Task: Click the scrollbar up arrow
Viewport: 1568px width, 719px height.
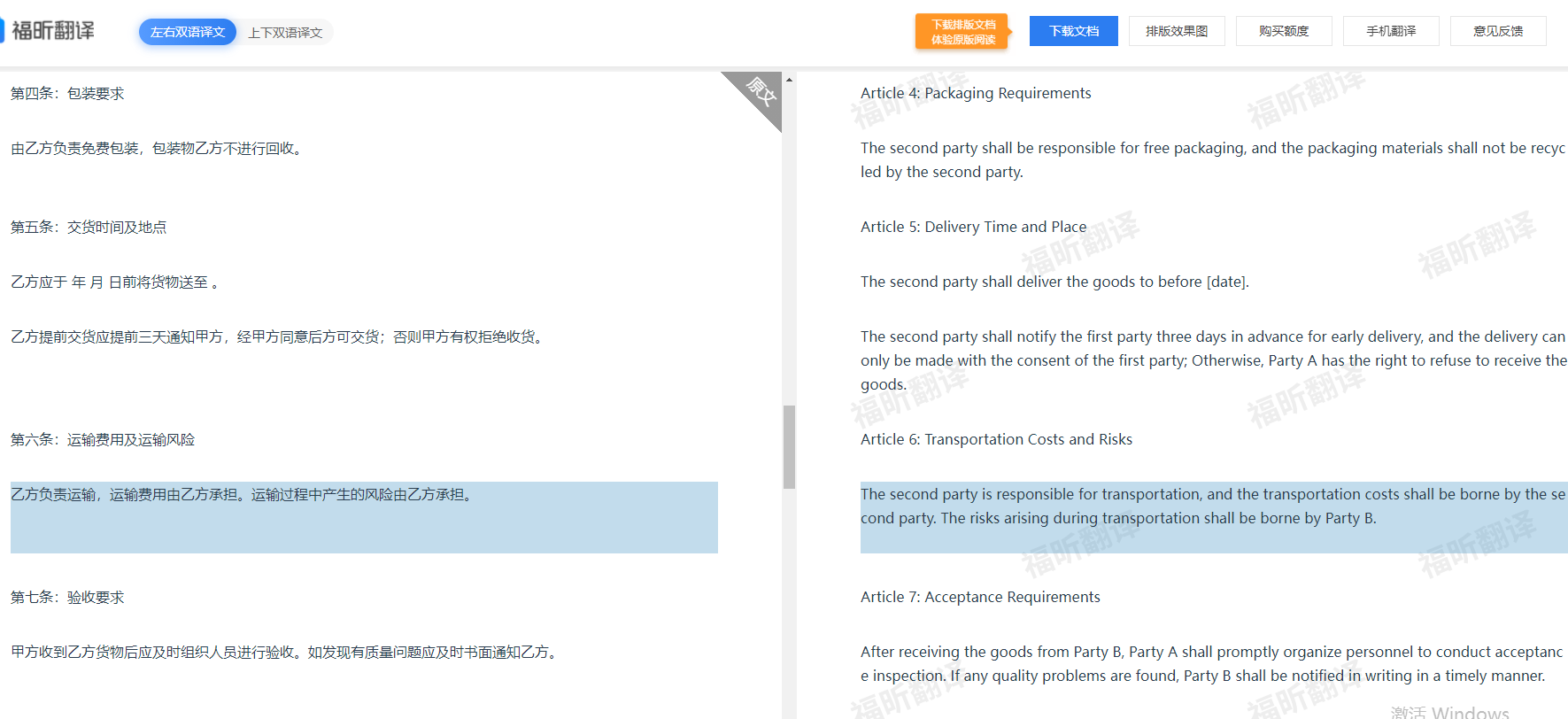Action: point(789,80)
